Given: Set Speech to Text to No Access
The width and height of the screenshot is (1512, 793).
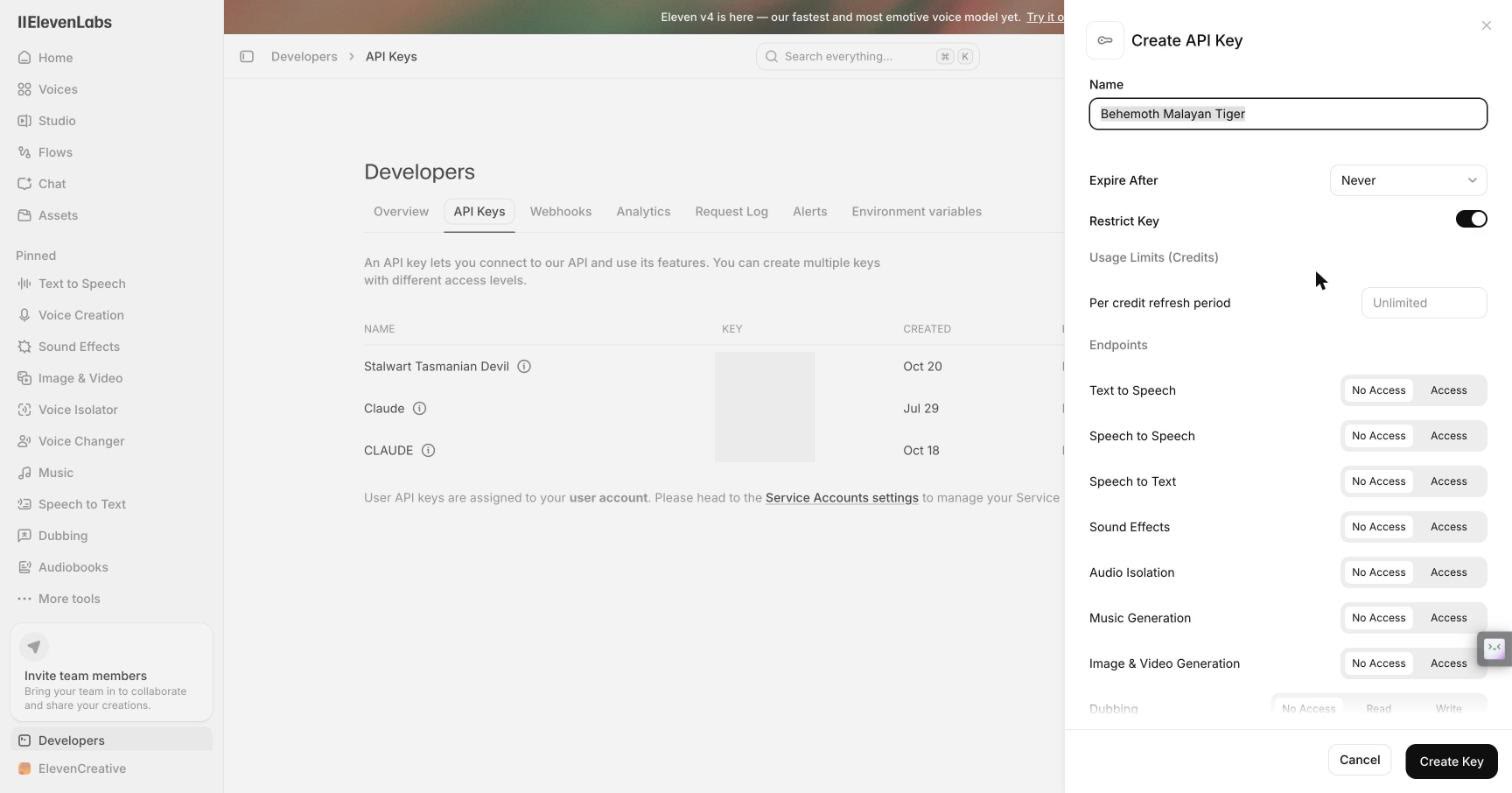Looking at the screenshot, I should pos(1378,481).
